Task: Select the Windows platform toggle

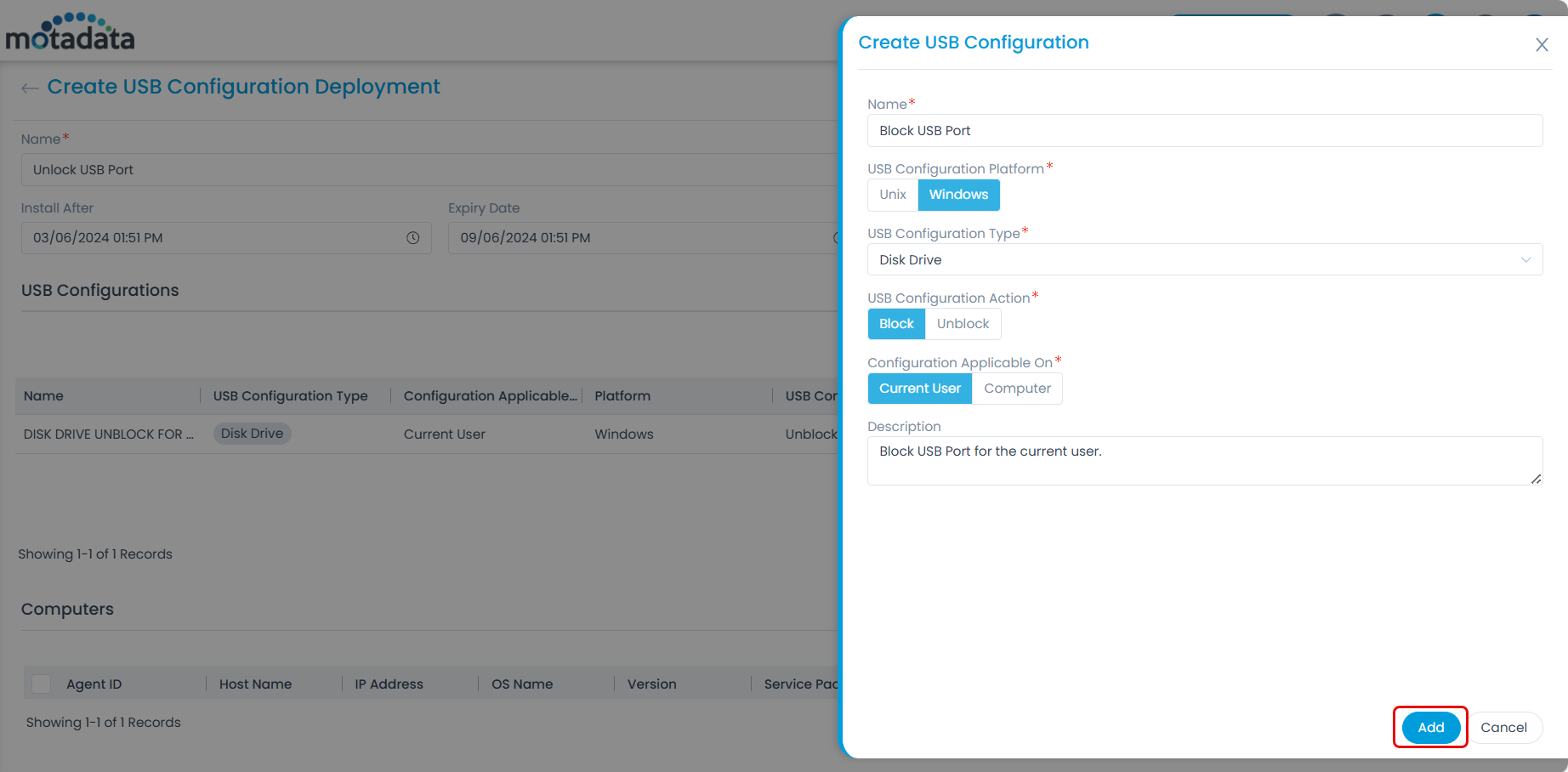Action: (x=958, y=195)
